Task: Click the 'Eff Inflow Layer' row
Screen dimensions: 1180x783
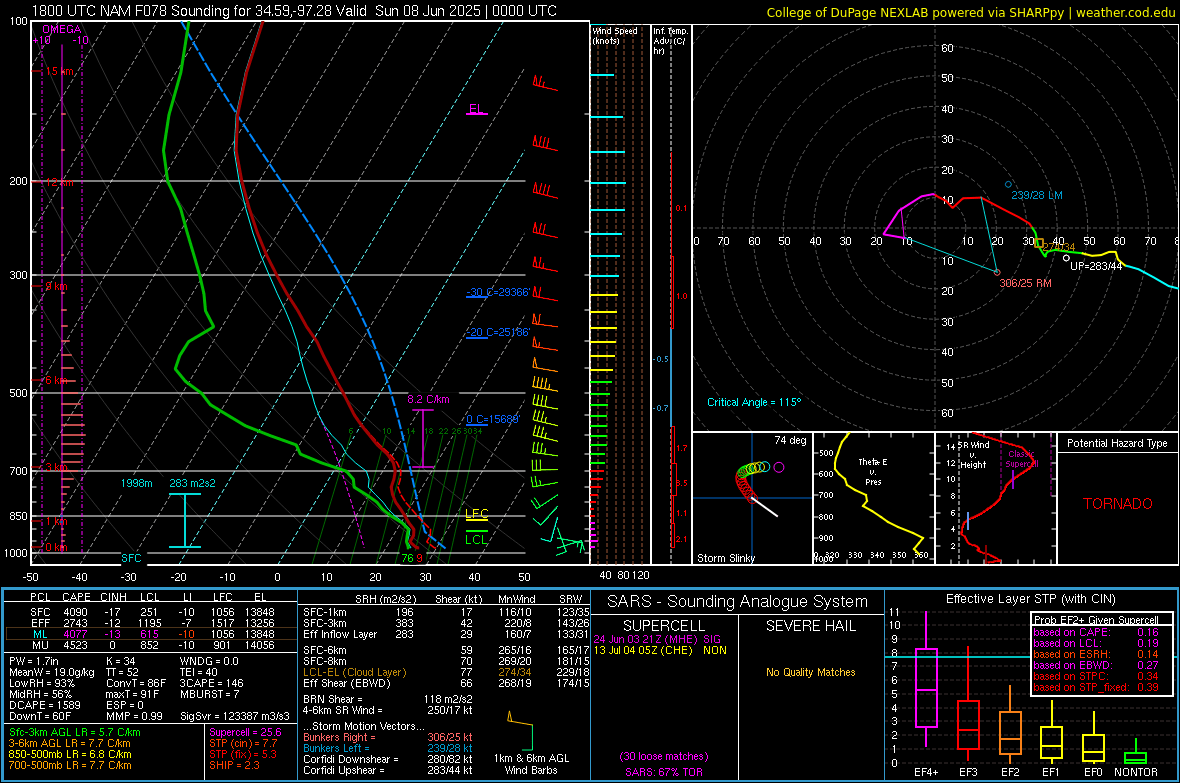Action: click(x=446, y=634)
